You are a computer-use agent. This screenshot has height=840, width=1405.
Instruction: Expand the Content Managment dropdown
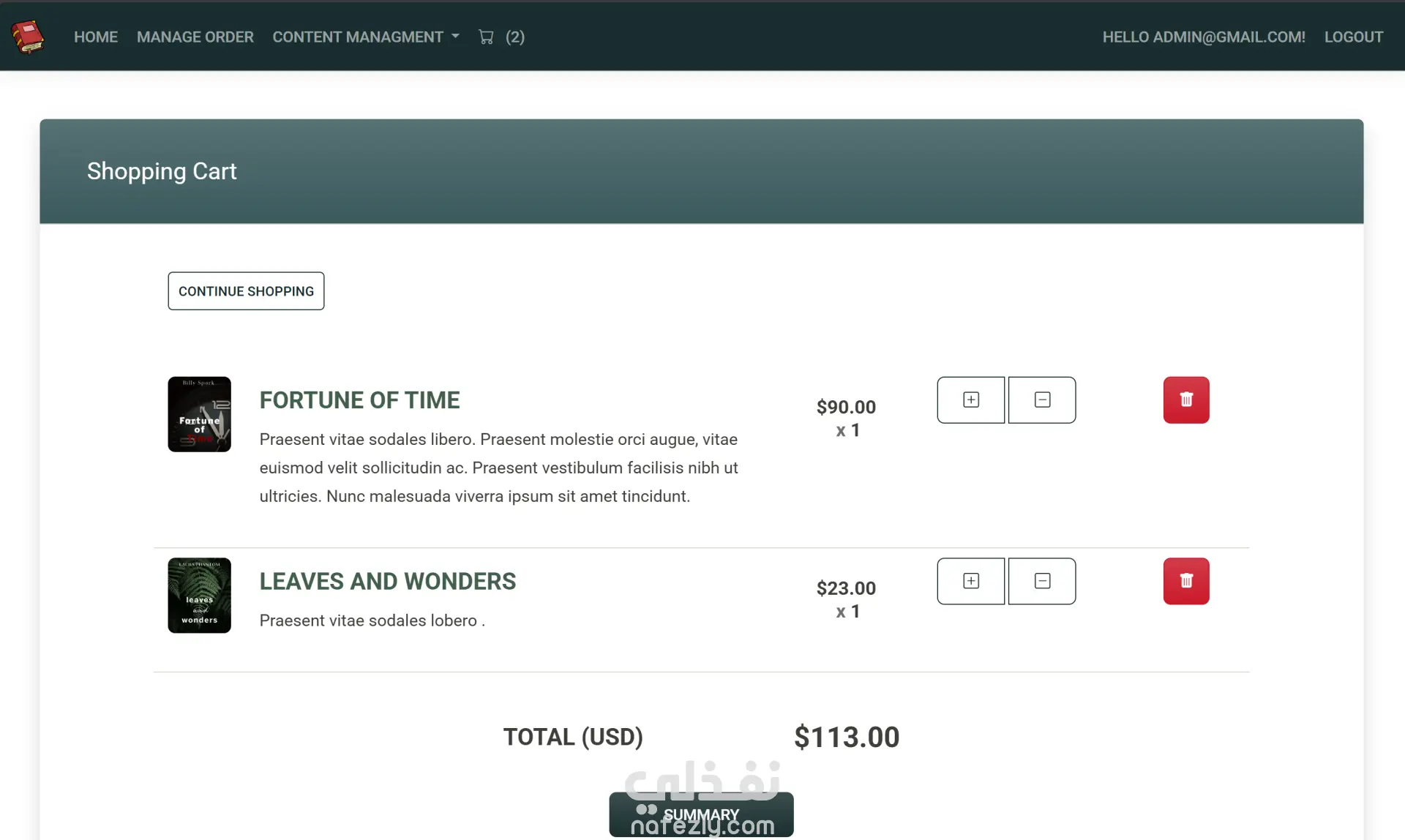click(x=365, y=37)
